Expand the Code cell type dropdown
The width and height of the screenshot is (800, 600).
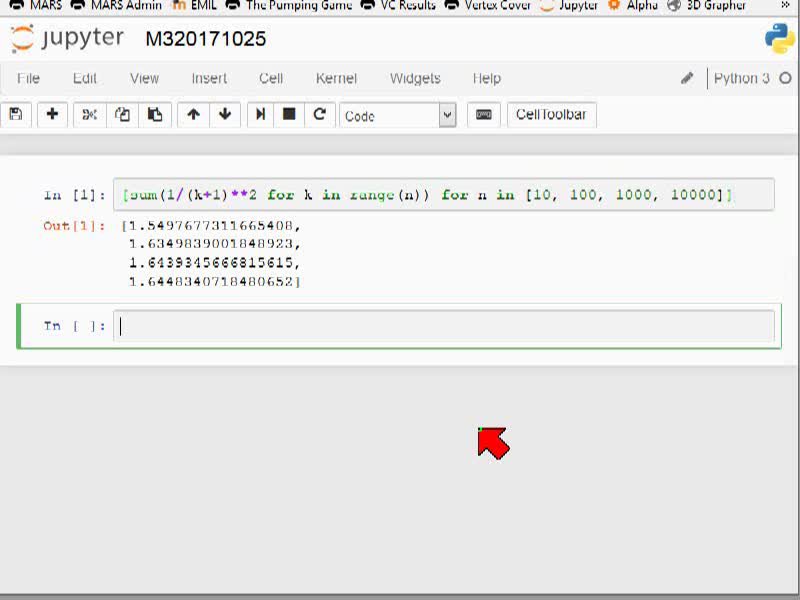pos(447,115)
